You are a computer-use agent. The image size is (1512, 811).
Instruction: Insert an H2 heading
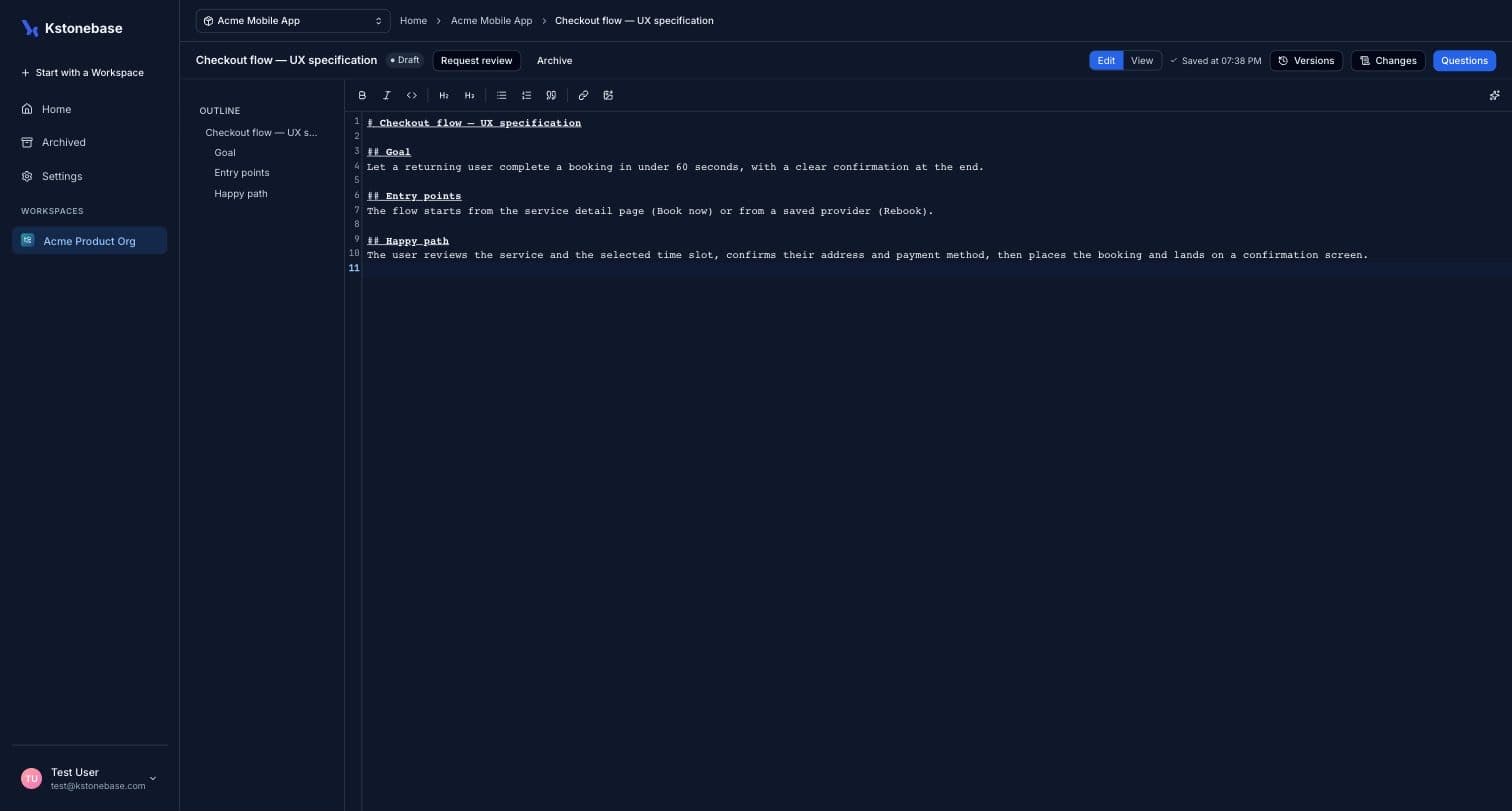[x=444, y=95]
